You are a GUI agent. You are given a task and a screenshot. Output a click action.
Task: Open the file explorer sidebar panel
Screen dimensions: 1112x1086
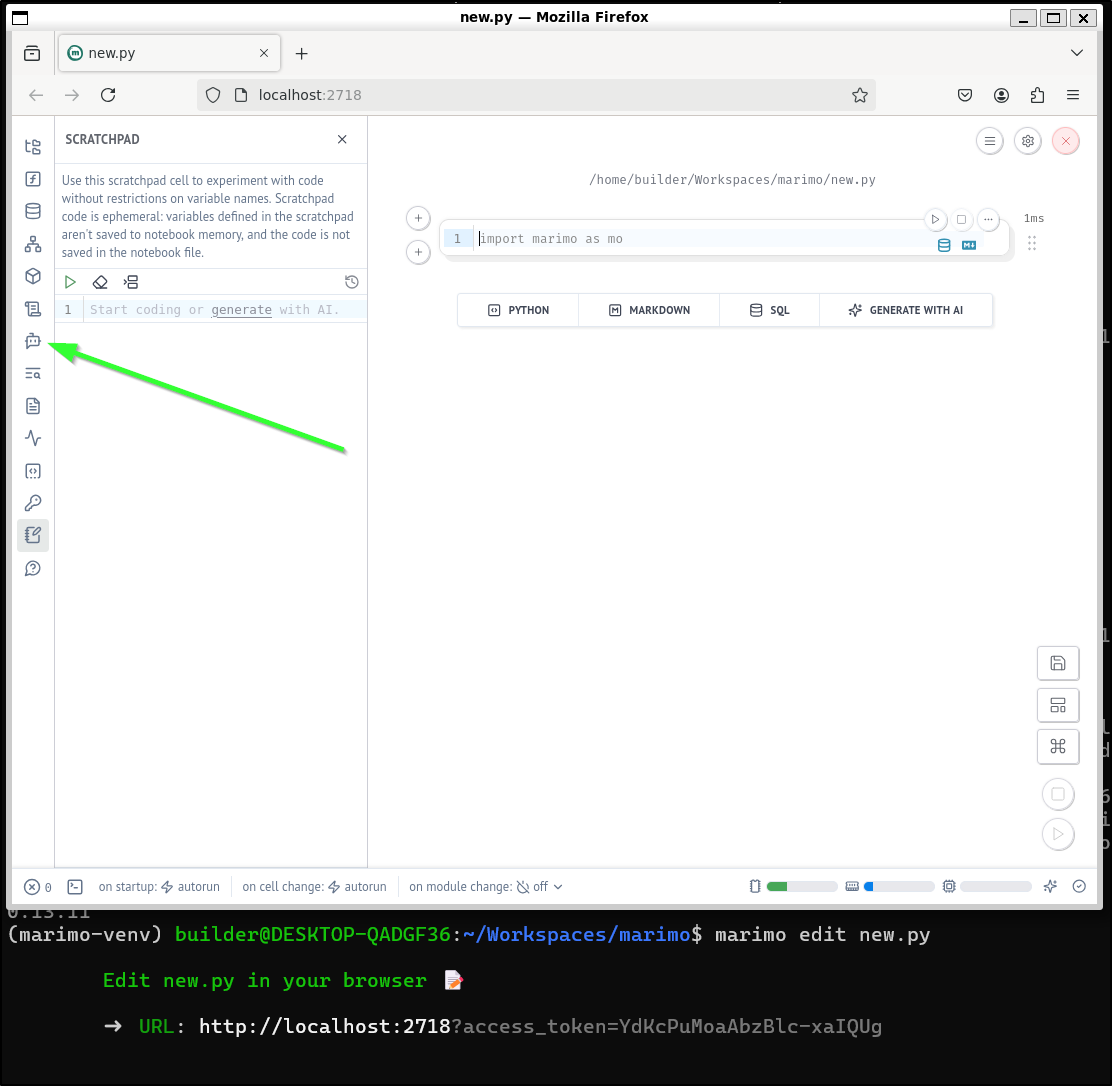33,147
